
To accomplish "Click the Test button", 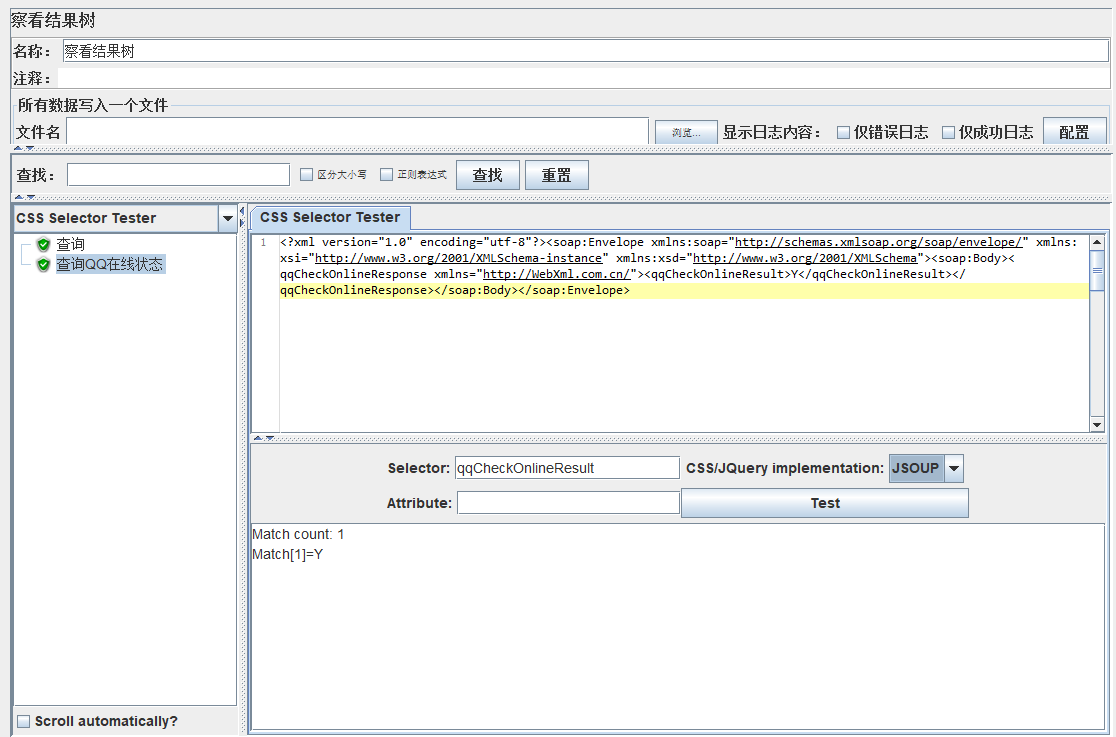I will (x=825, y=503).
